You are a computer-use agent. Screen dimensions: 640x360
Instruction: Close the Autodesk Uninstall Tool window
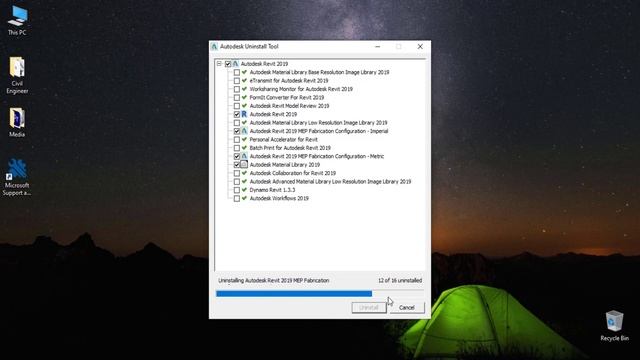tap(420, 47)
